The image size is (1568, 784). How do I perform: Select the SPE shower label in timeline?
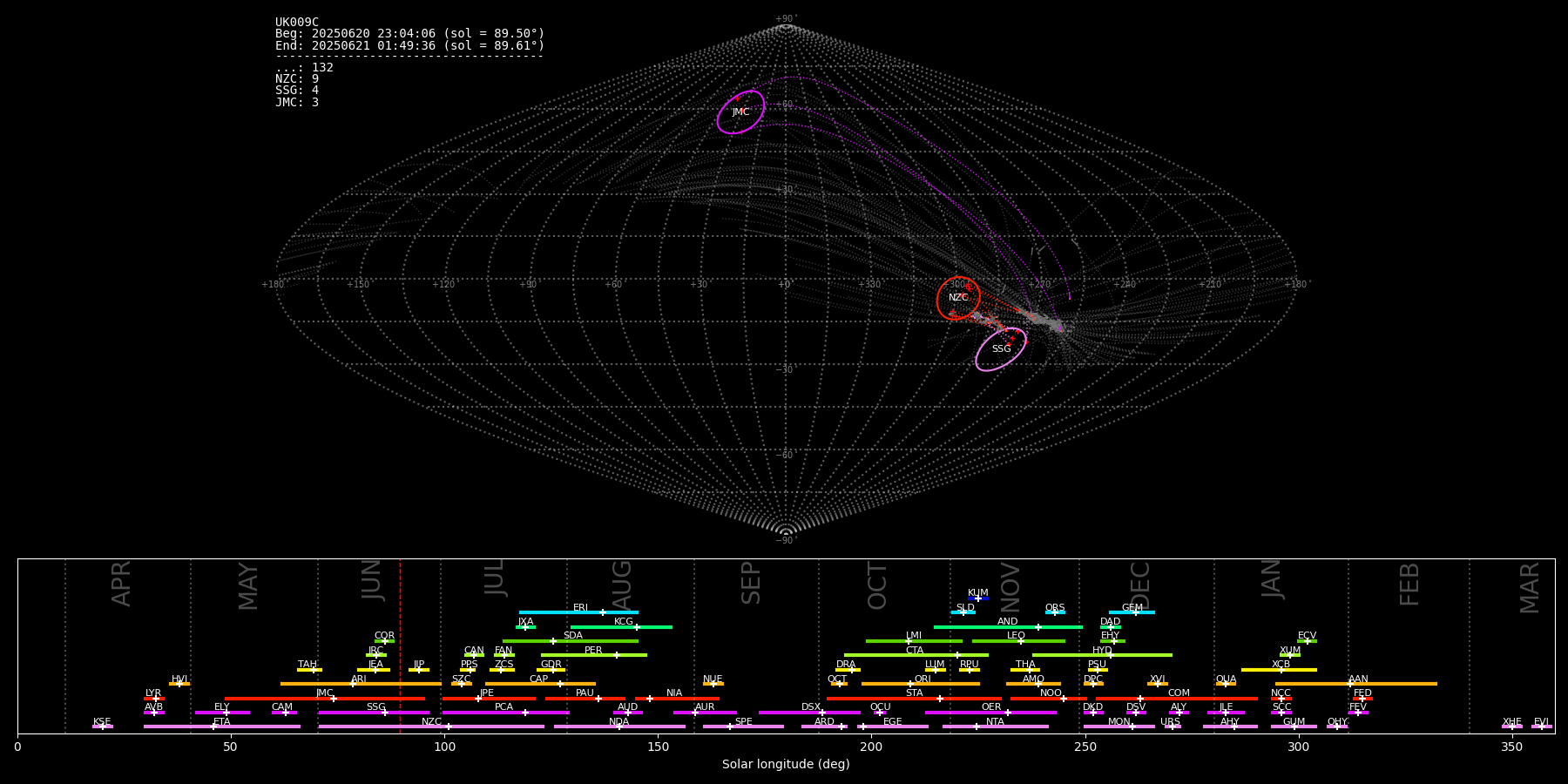pos(743,722)
